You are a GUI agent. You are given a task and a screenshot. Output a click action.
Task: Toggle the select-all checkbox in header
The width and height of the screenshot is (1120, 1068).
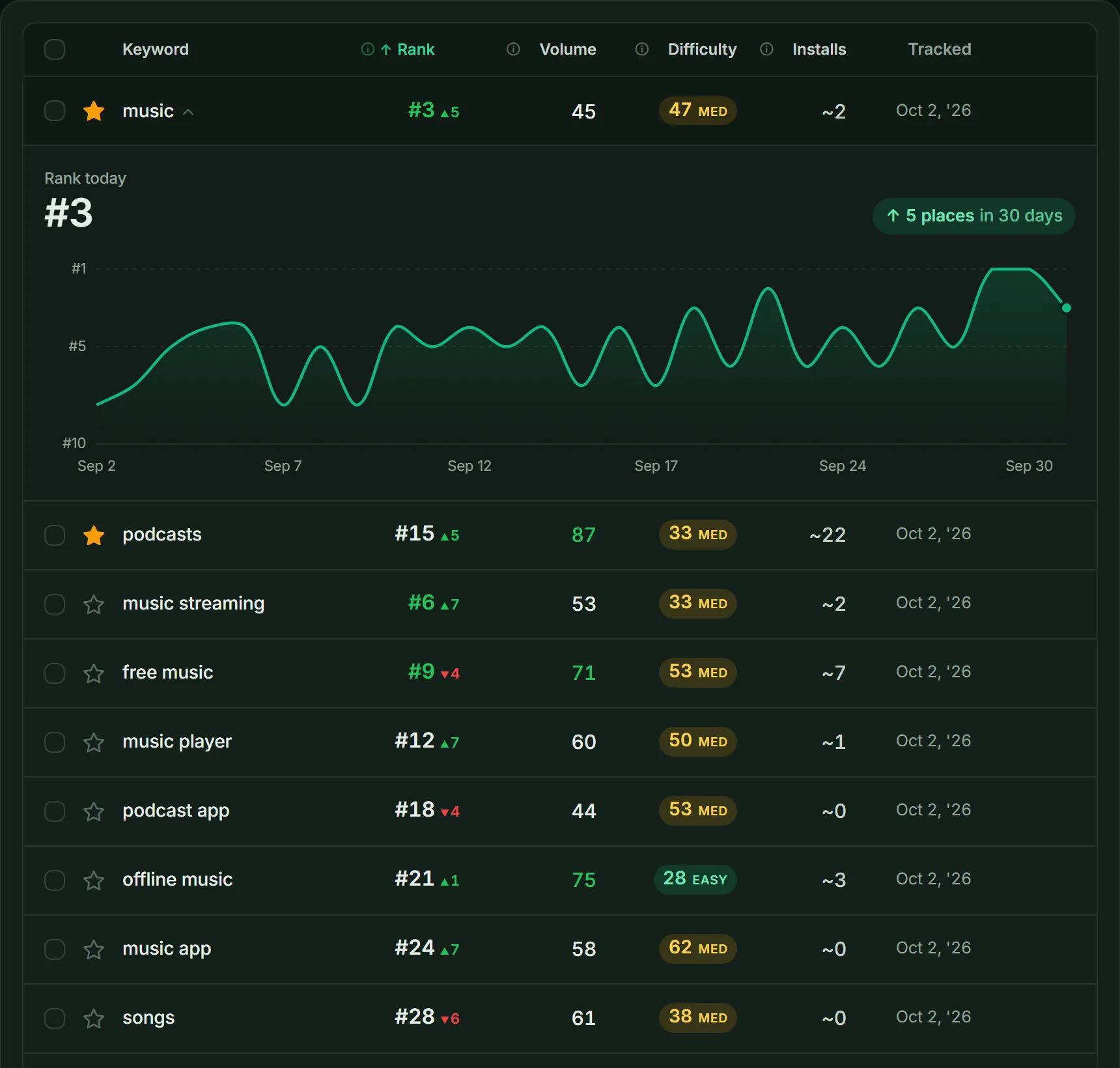(55, 49)
